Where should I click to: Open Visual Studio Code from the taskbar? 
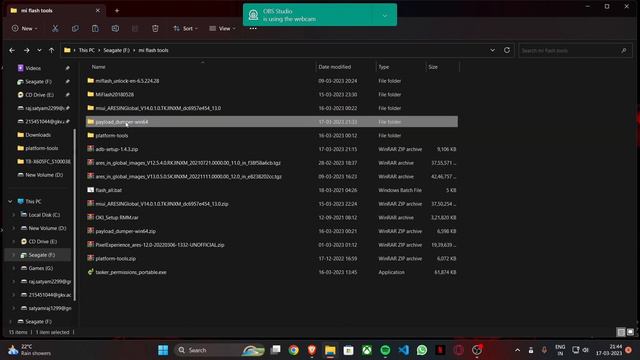[x=404, y=350]
